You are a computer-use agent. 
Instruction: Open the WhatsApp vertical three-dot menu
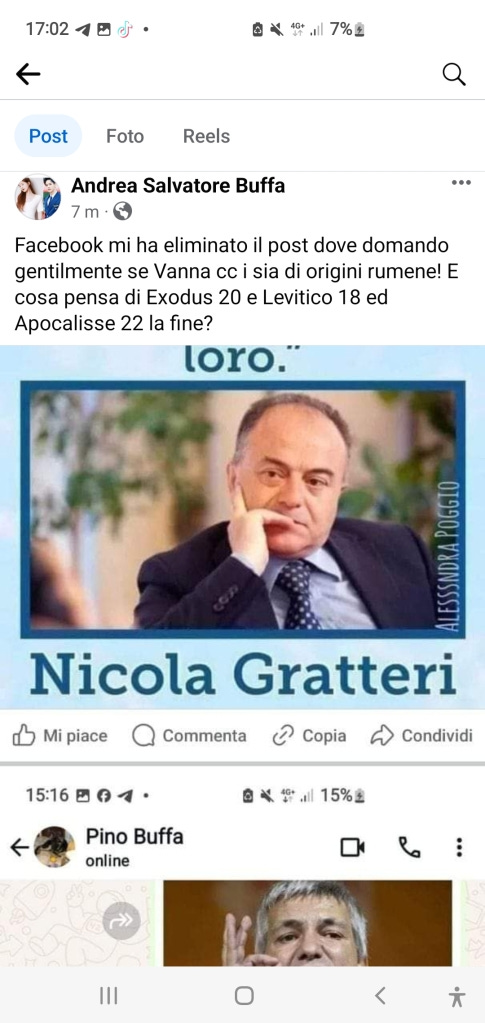tap(460, 847)
